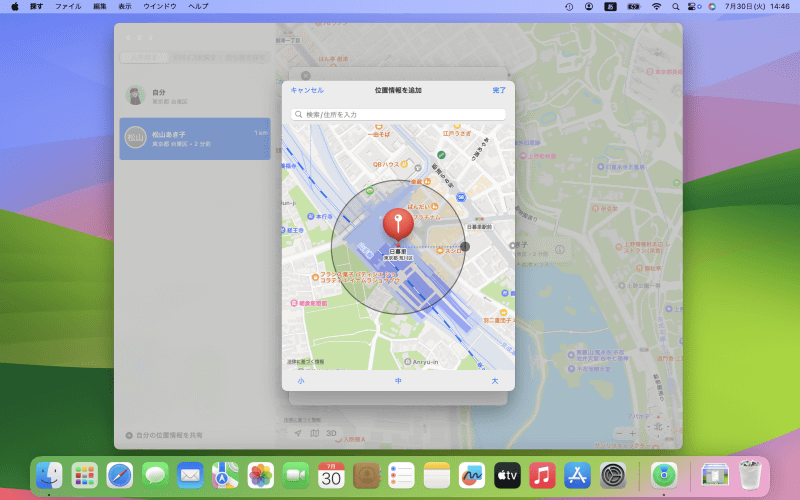Open the 編集 menu
The height and width of the screenshot is (500, 800).
100,7
